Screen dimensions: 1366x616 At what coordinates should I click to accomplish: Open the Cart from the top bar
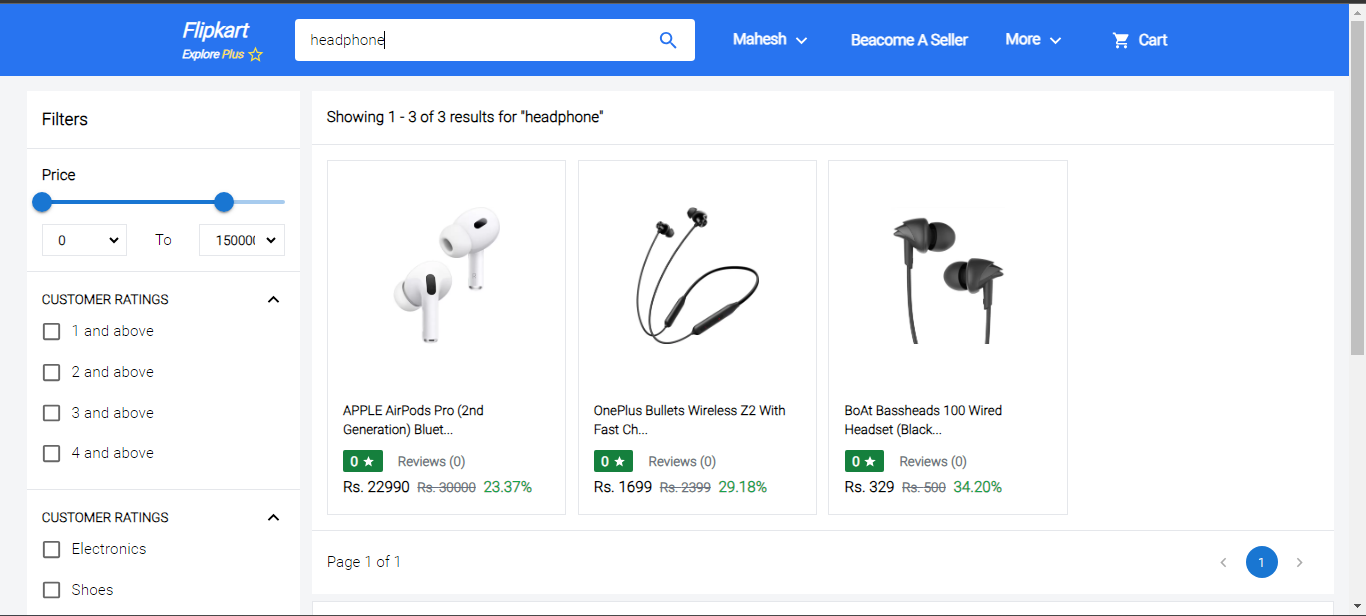tap(1139, 40)
